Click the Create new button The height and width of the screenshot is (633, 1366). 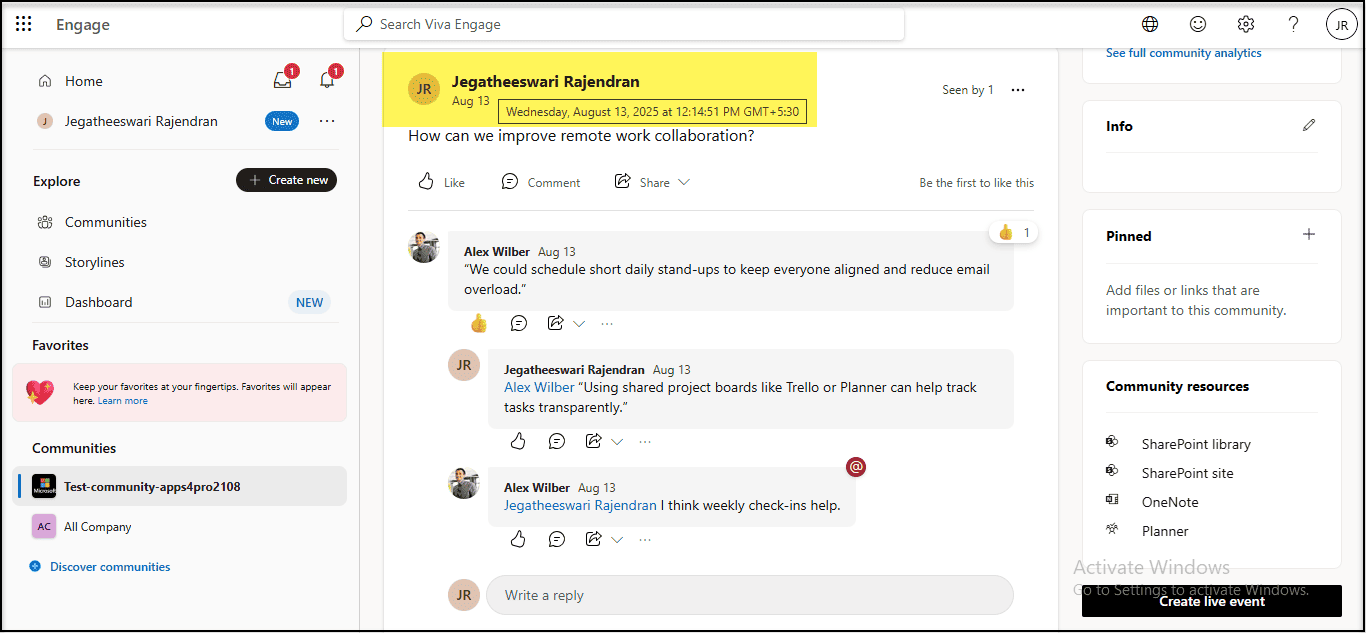(x=287, y=180)
